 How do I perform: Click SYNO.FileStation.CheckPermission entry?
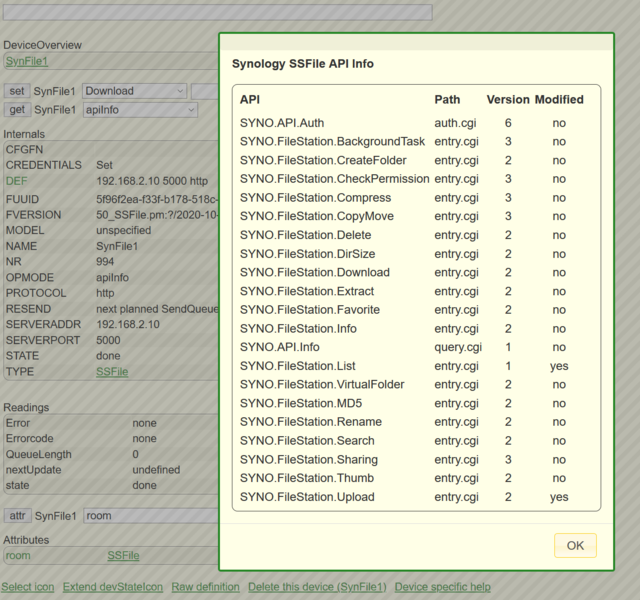(334, 179)
